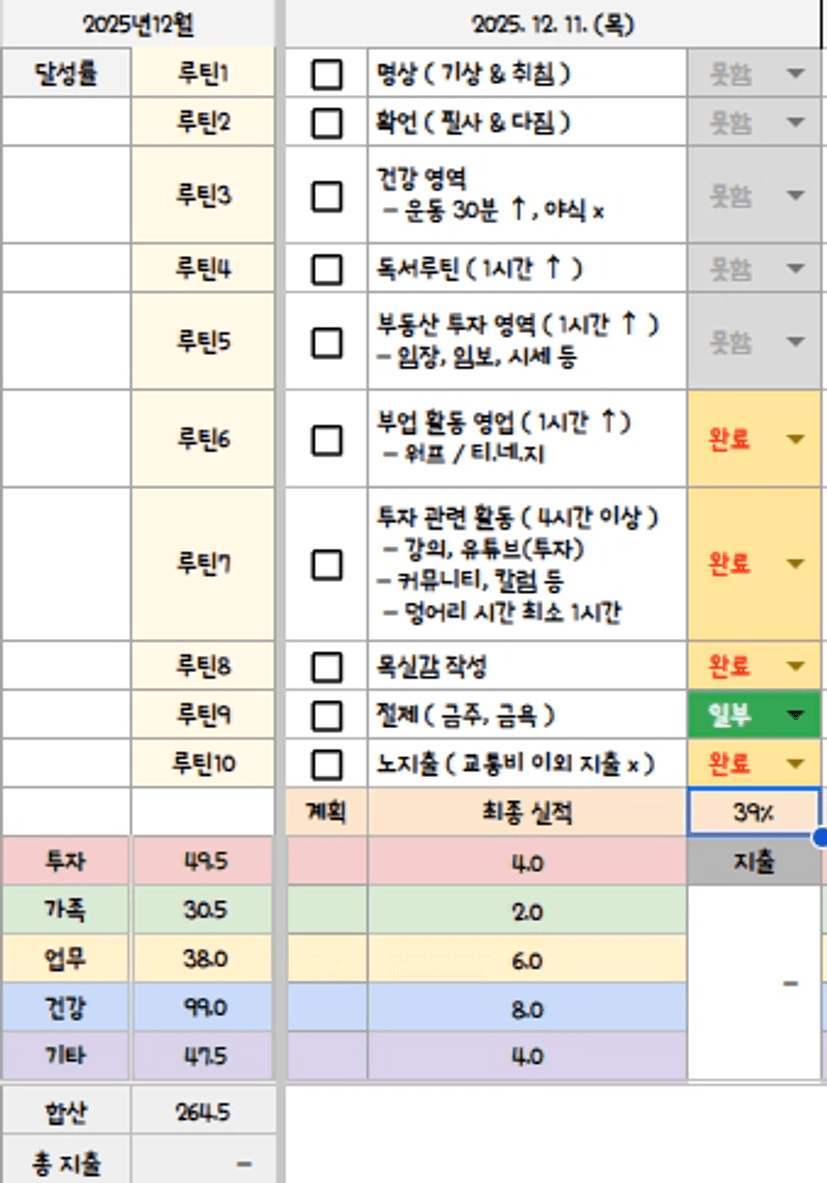The image size is (827, 1183).
Task: Check the 독서루틴 checkbox
Action: pos(327,269)
